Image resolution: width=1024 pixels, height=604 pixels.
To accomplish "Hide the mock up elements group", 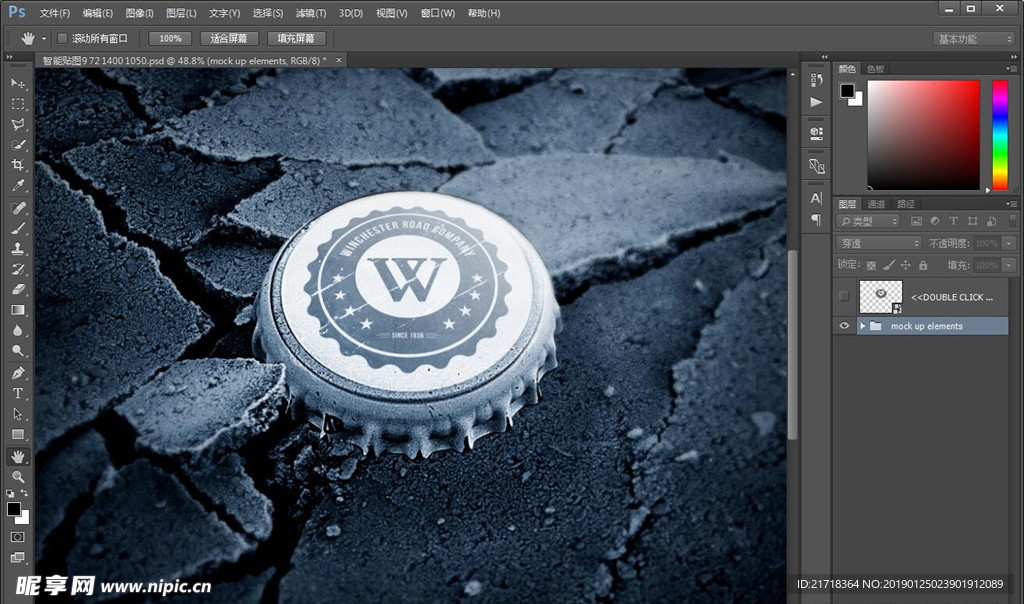I will click(845, 326).
